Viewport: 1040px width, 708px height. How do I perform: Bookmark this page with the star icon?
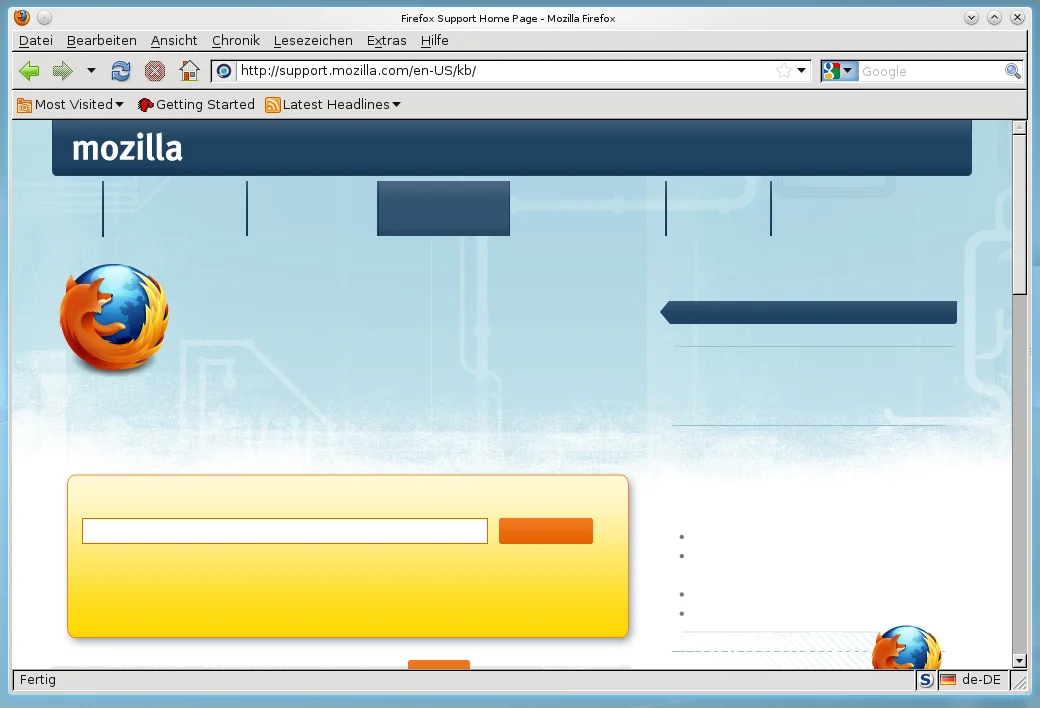784,71
